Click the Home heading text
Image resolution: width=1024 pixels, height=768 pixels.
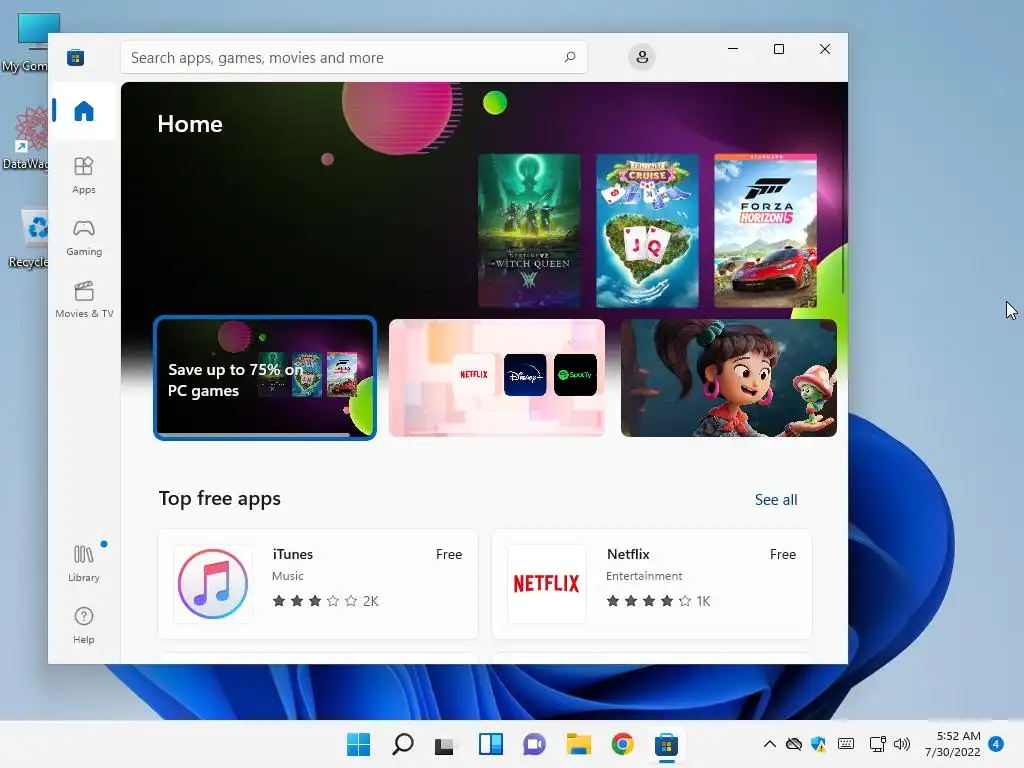190,124
